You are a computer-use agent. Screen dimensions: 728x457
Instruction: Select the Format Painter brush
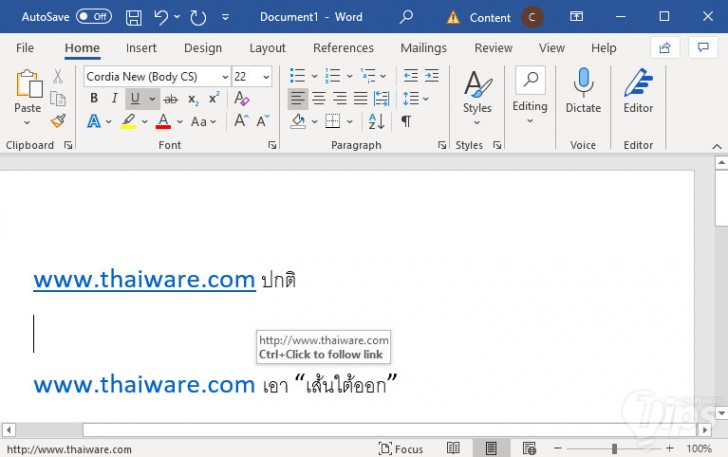[x=58, y=121]
